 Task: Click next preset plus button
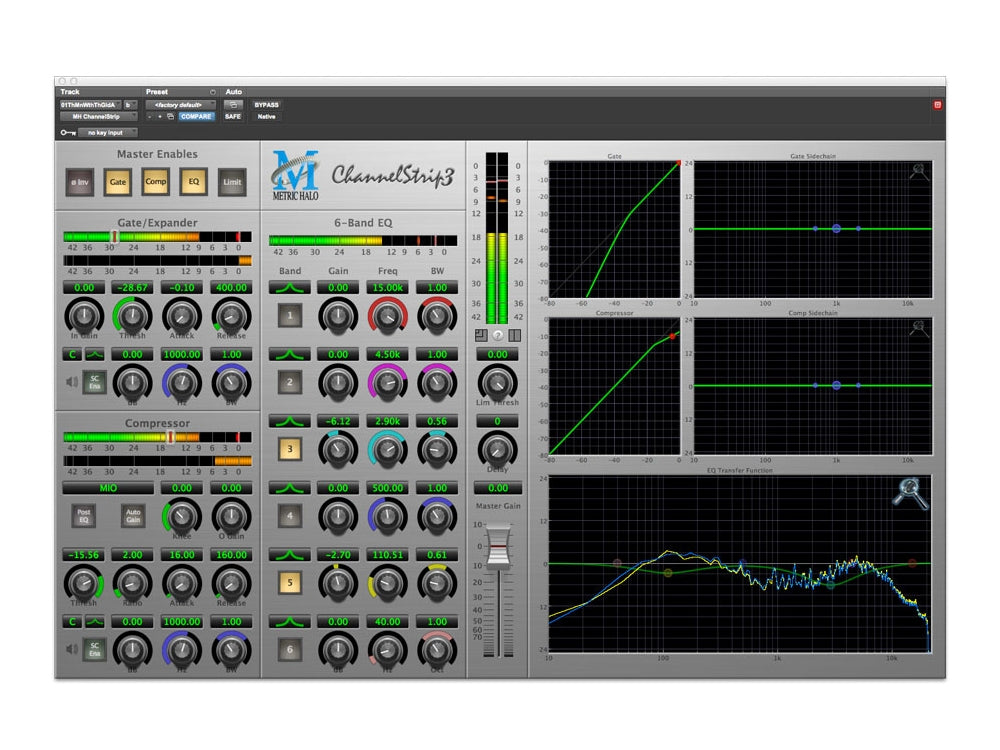point(159,117)
